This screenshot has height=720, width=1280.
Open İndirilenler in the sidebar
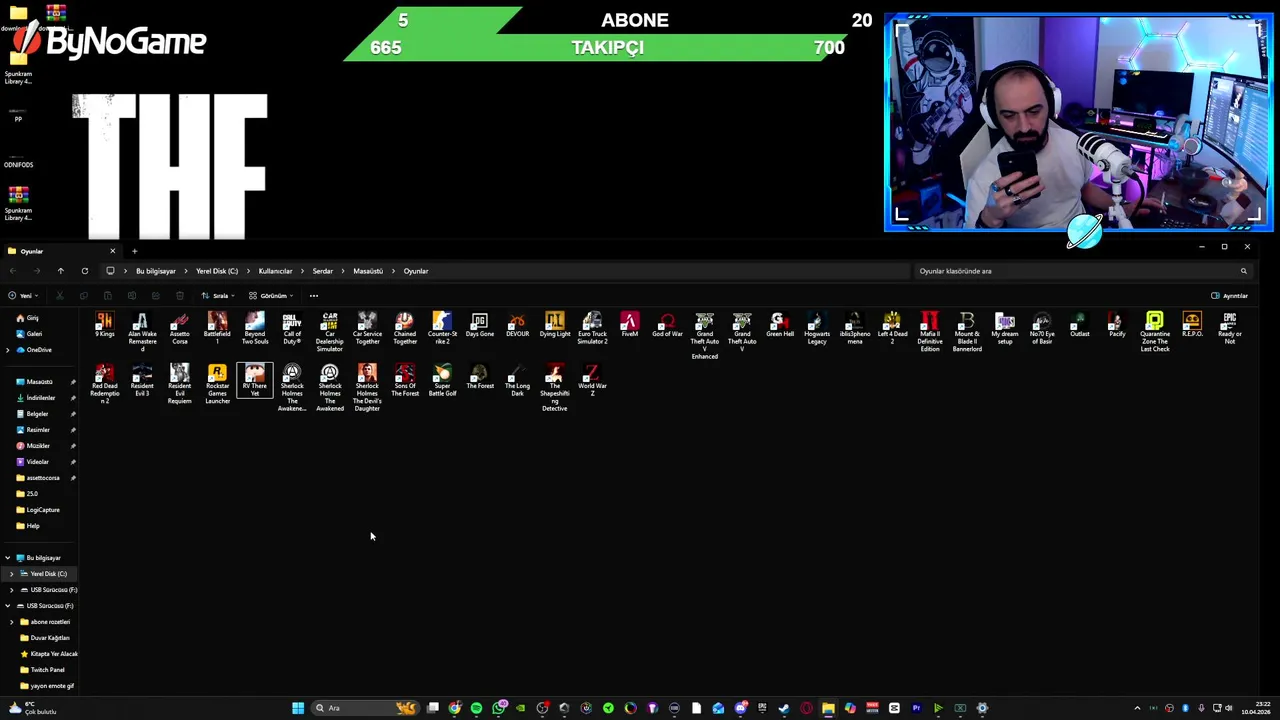tap(41, 398)
